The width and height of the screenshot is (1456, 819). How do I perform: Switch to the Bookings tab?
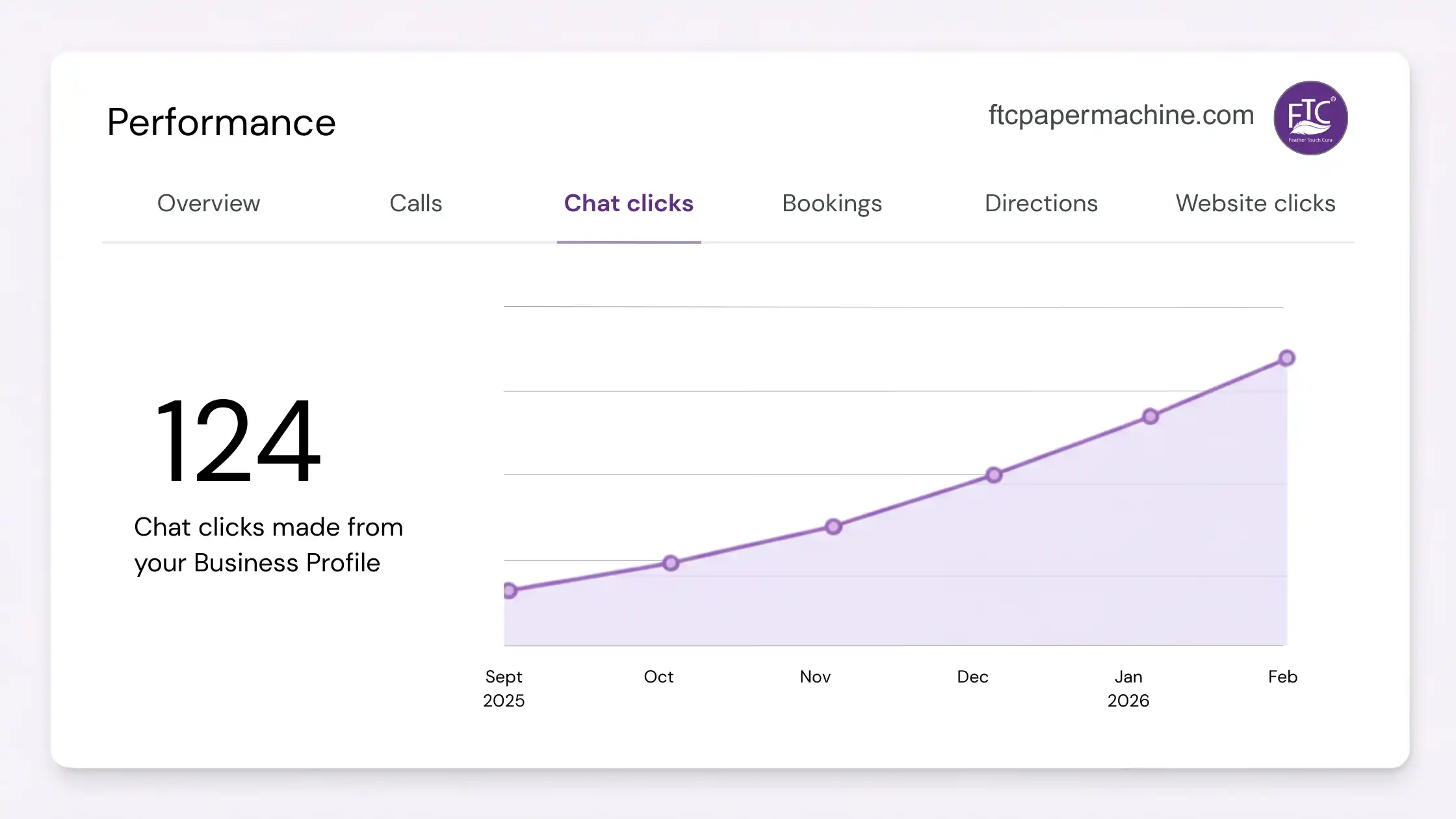click(x=832, y=203)
